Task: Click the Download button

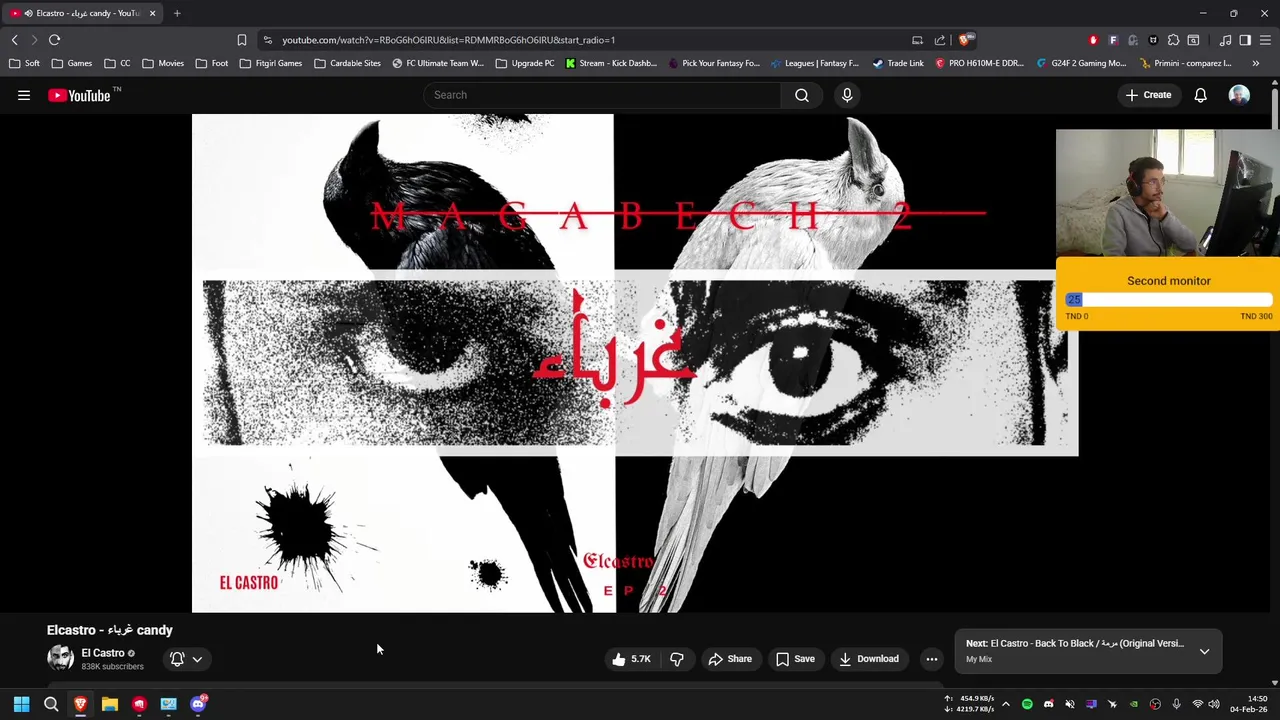Action: coord(869,659)
